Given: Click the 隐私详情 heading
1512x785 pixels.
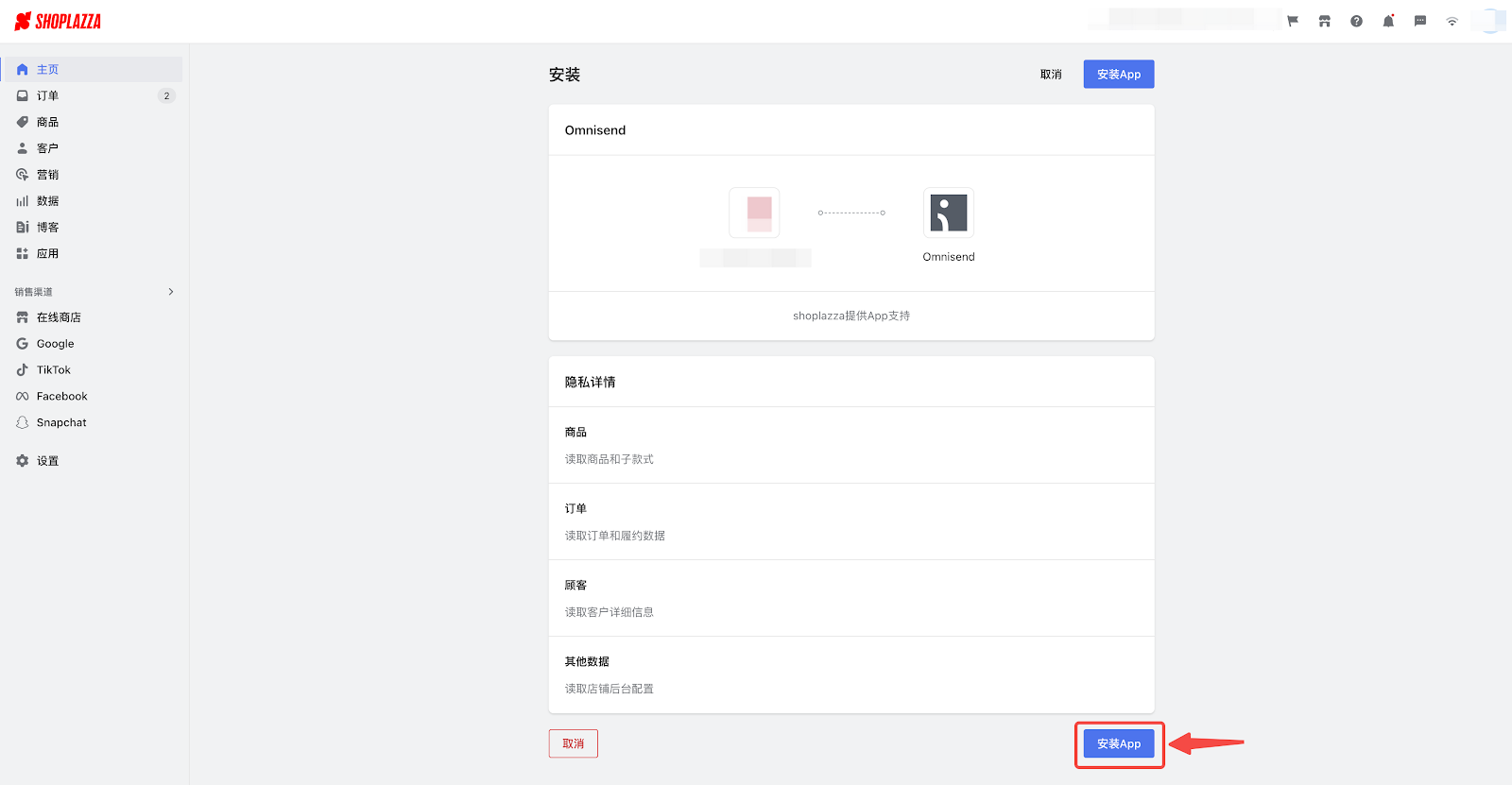Looking at the screenshot, I should 591,382.
